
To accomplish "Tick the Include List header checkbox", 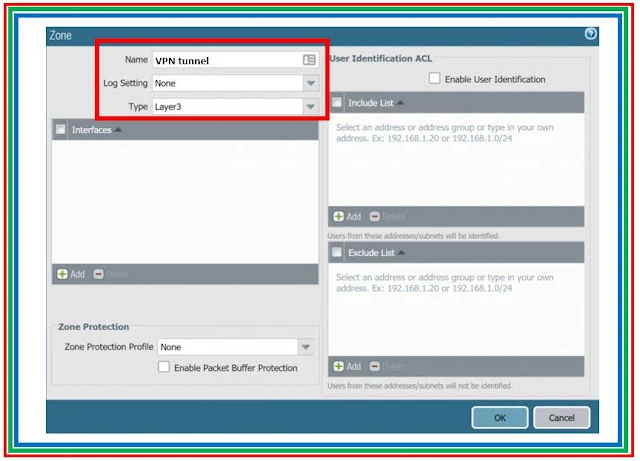I will [x=338, y=102].
